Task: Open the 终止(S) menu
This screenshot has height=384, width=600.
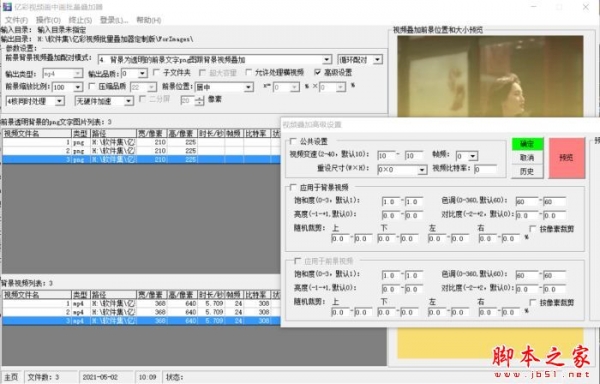Action: tap(80, 20)
